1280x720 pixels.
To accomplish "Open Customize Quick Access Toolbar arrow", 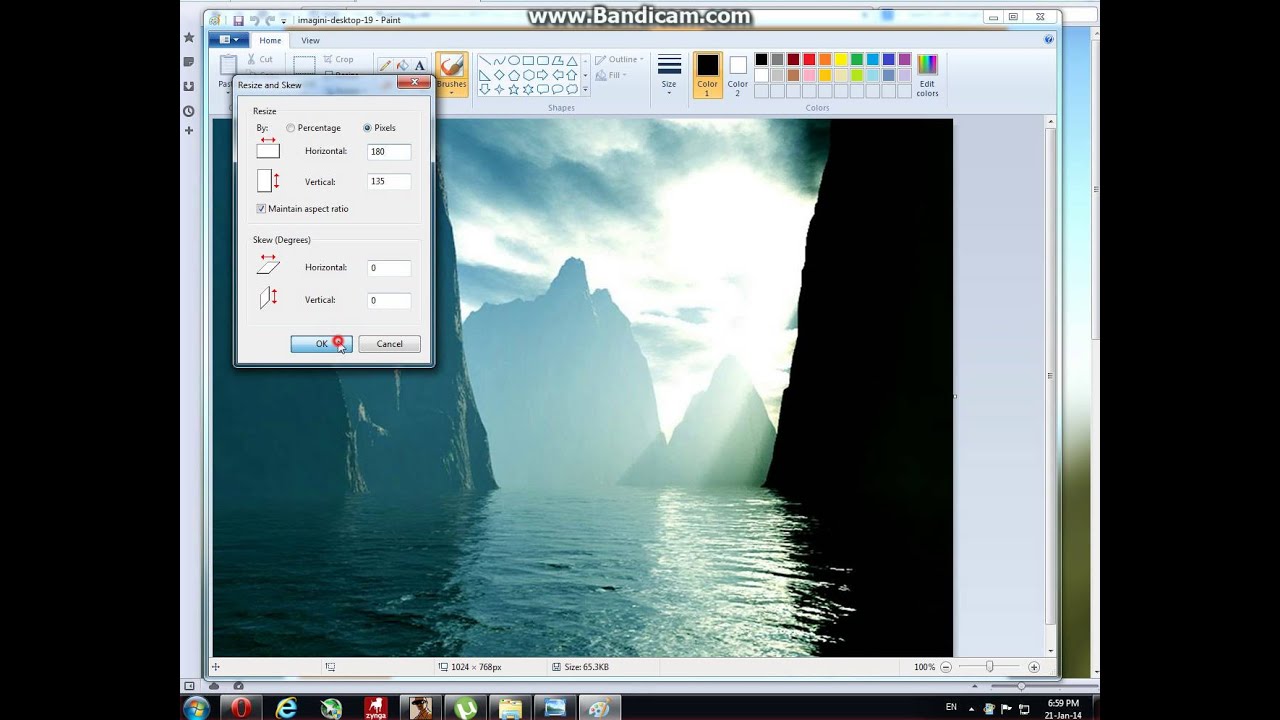I will [284, 21].
